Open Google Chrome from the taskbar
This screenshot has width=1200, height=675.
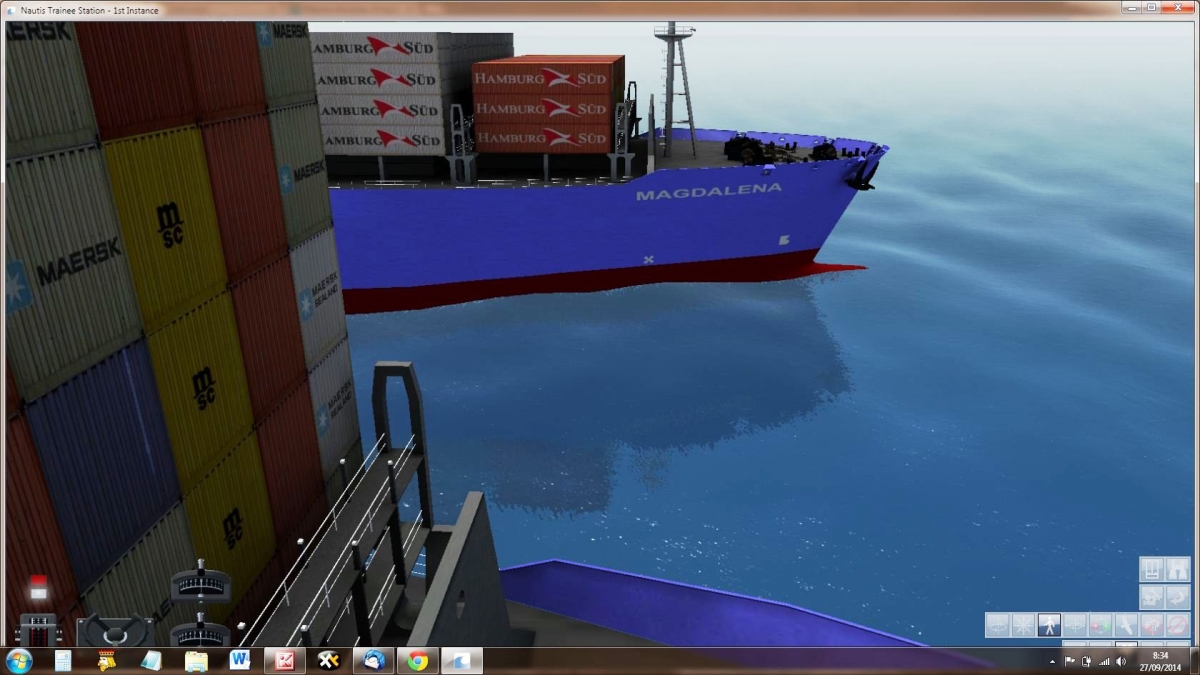[x=418, y=661]
